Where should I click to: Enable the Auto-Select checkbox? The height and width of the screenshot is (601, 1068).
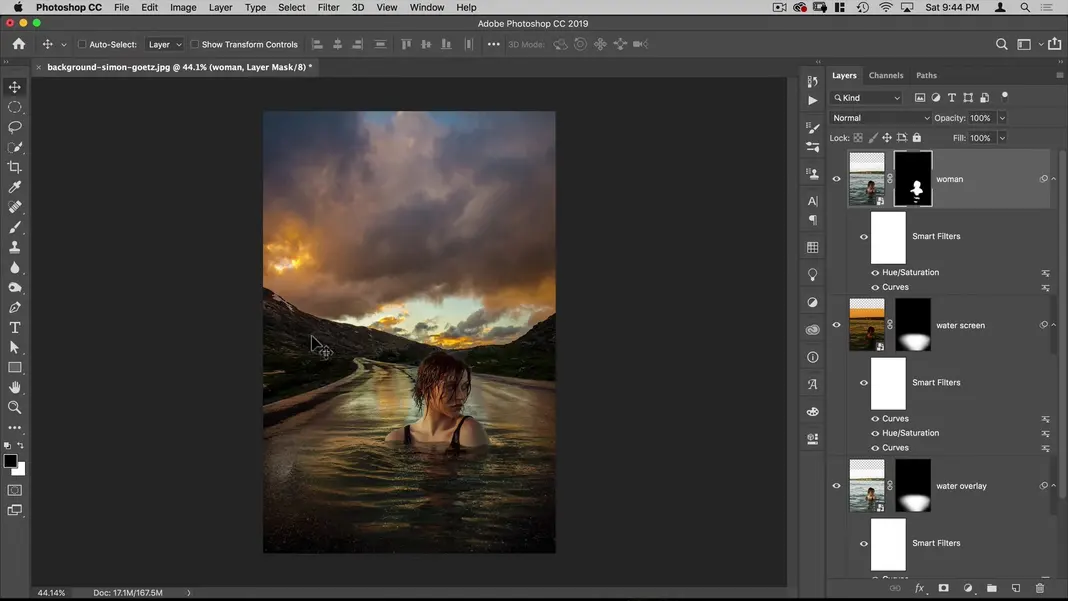click(82, 44)
